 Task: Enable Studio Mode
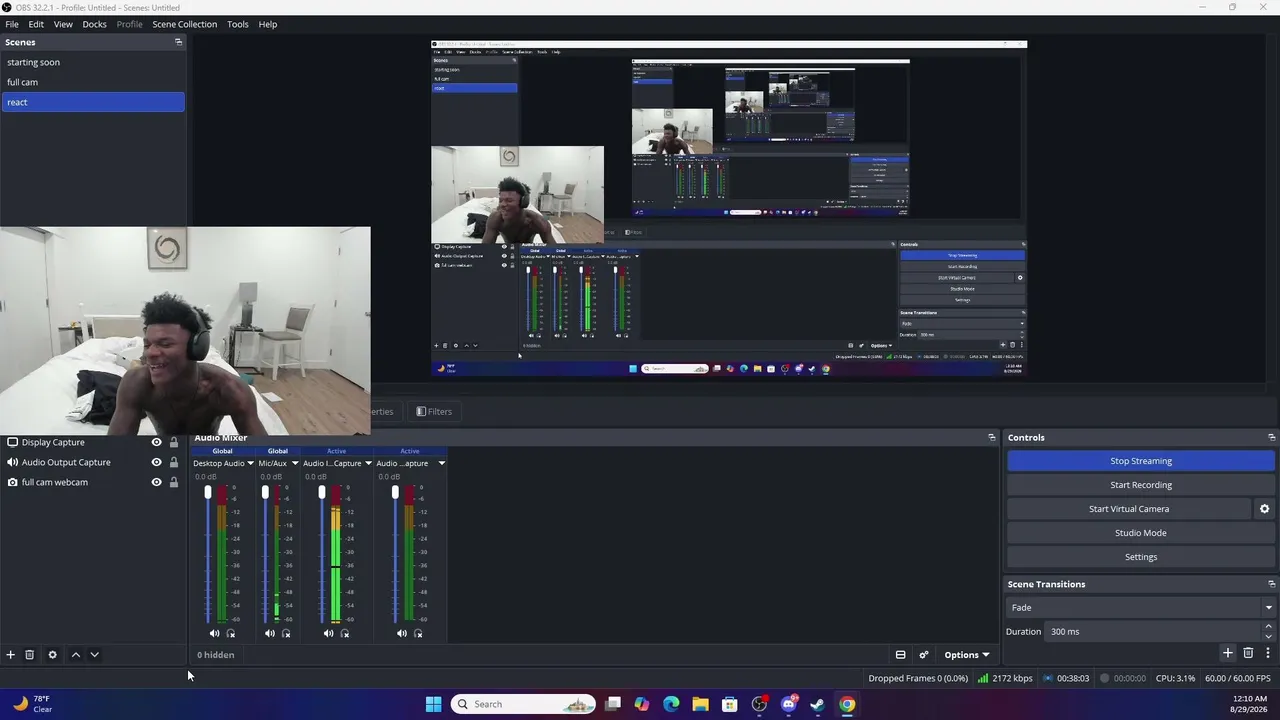tap(1141, 533)
